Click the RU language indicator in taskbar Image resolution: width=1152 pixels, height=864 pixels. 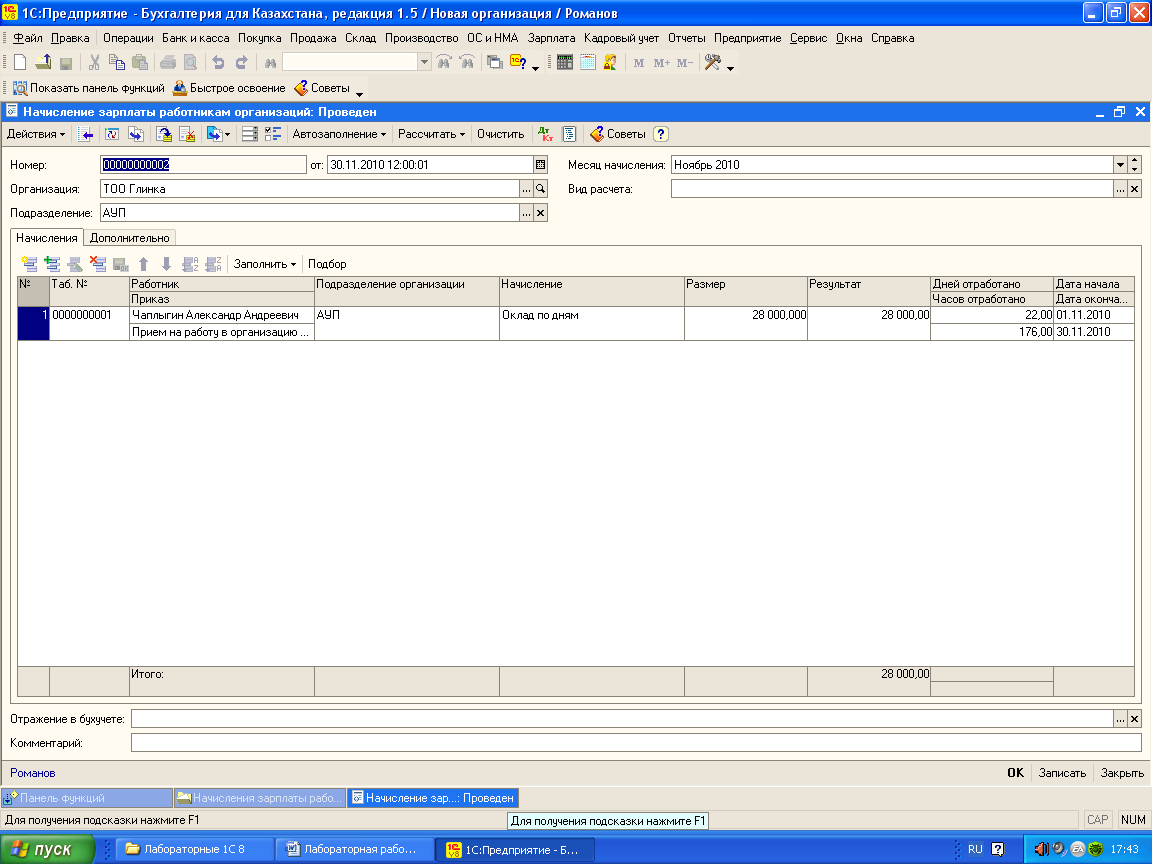975,849
